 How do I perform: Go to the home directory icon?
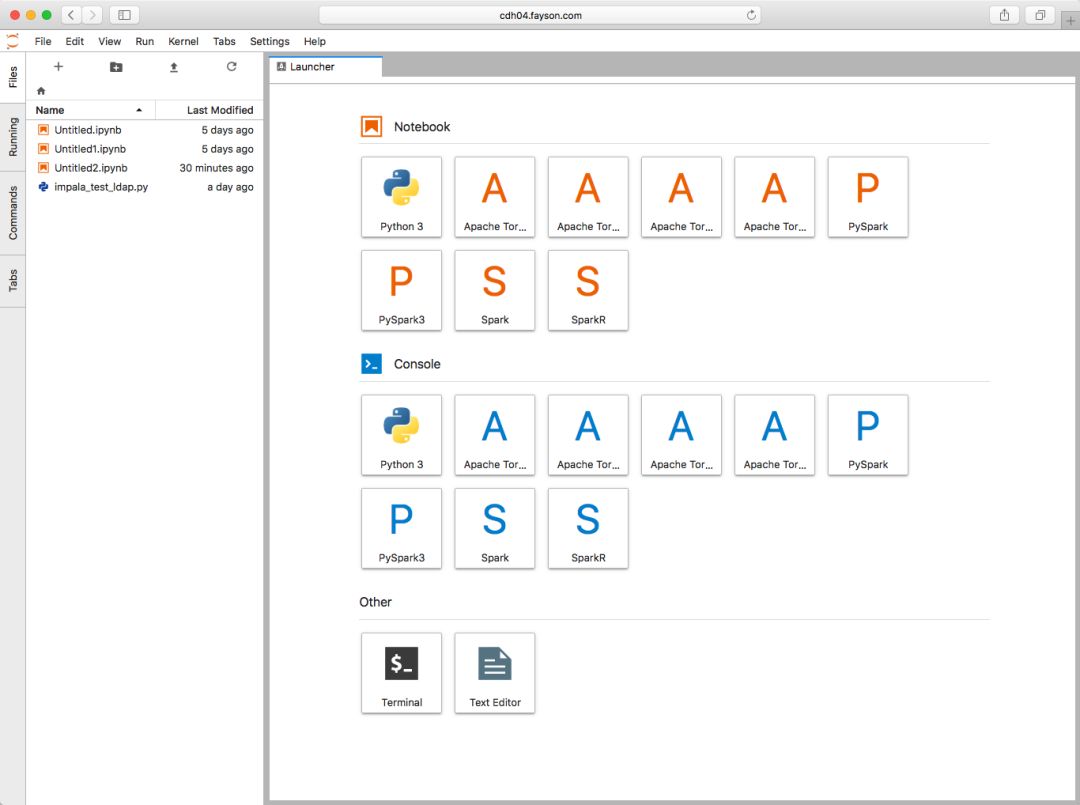(41, 90)
